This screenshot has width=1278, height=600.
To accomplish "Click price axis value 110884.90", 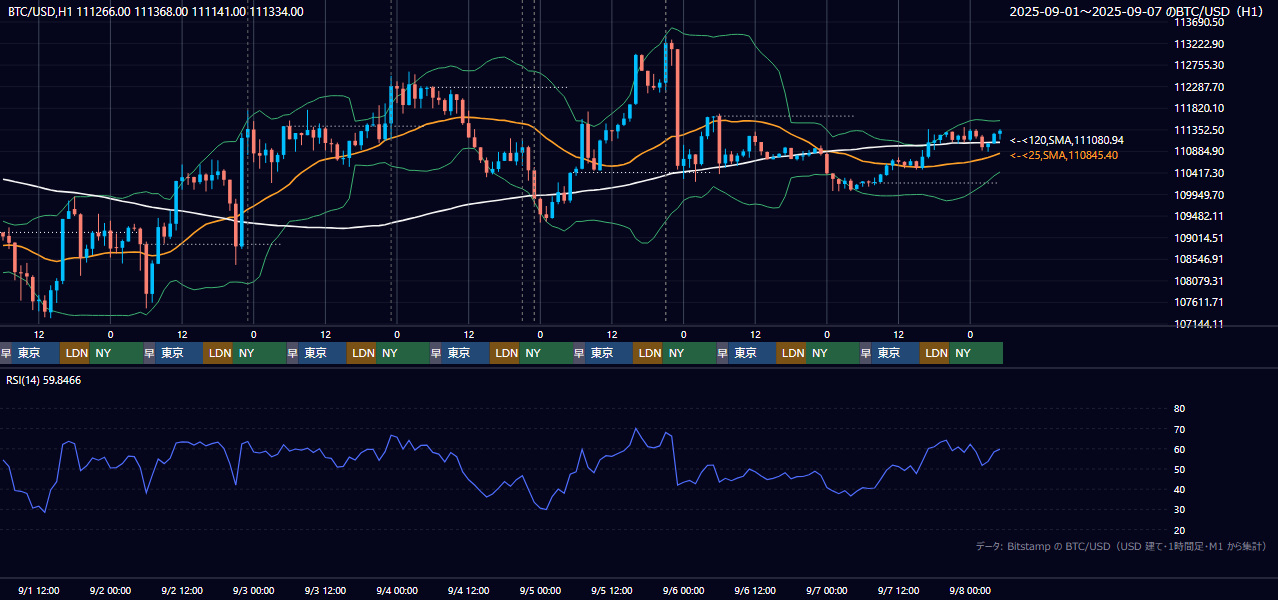I will pos(1199,151).
